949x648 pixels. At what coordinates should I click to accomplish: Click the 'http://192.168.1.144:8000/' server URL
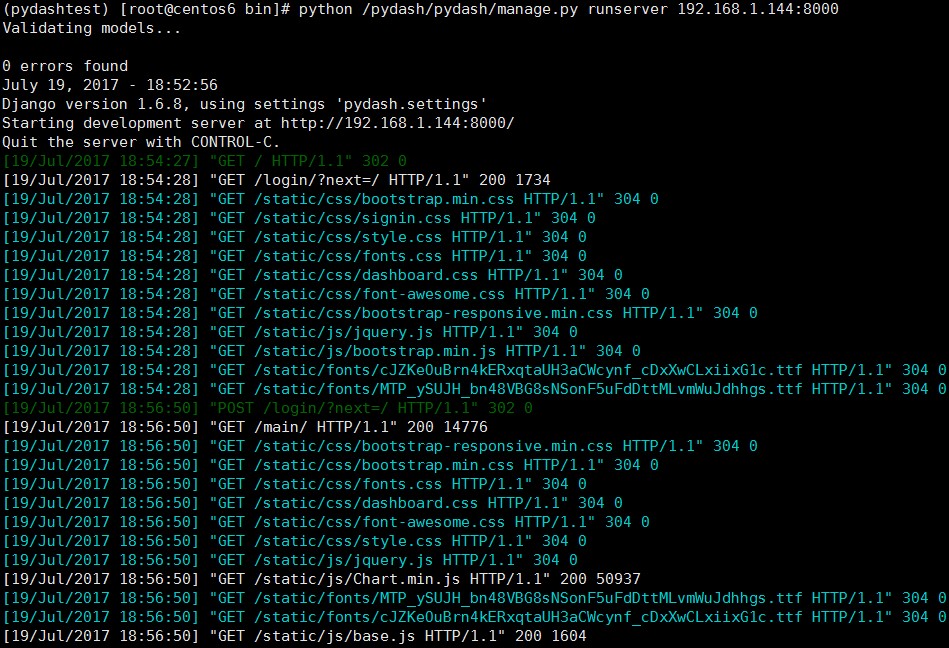coord(398,123)
